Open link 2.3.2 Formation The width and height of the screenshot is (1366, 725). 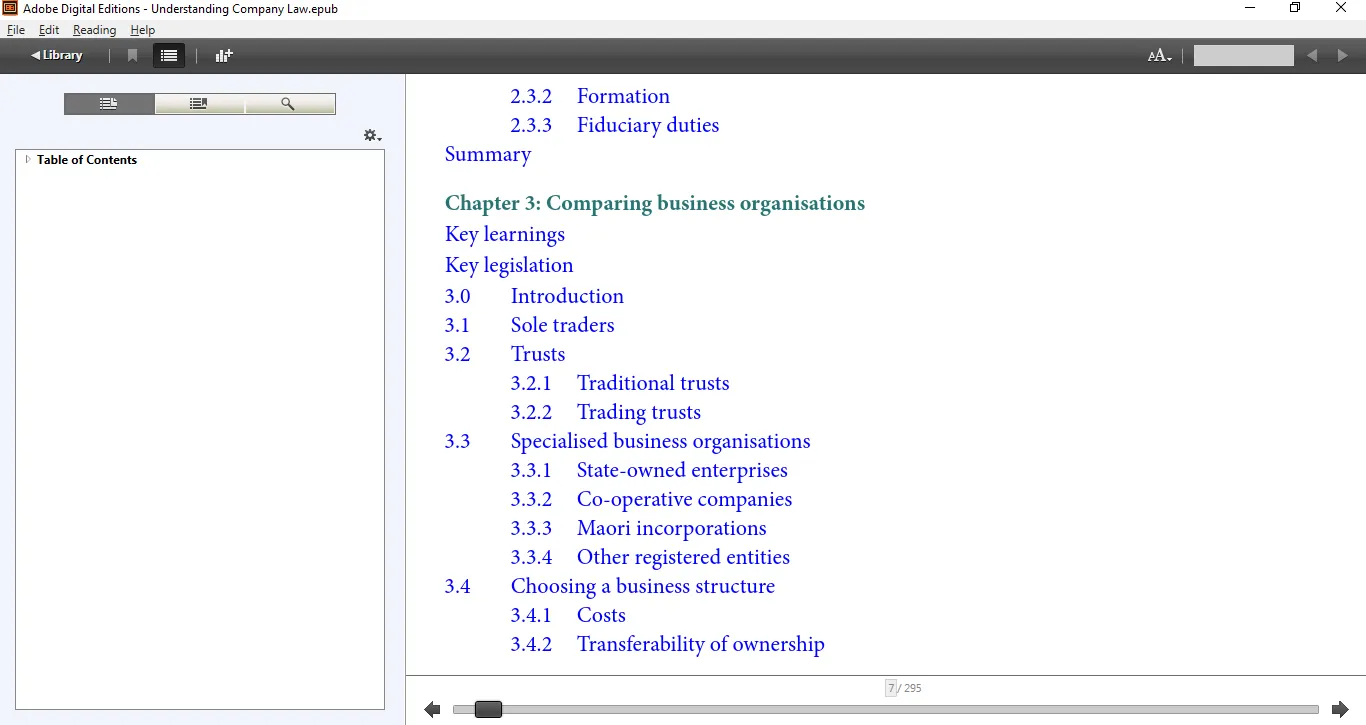tap(590, 96)
